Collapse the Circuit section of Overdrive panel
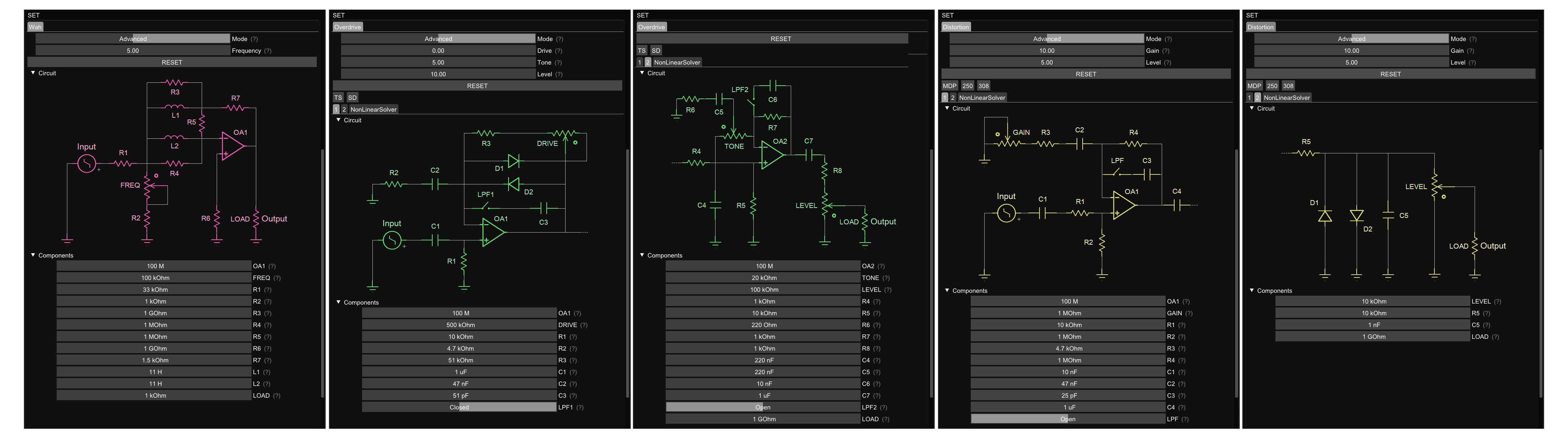 tap(339, 120)
